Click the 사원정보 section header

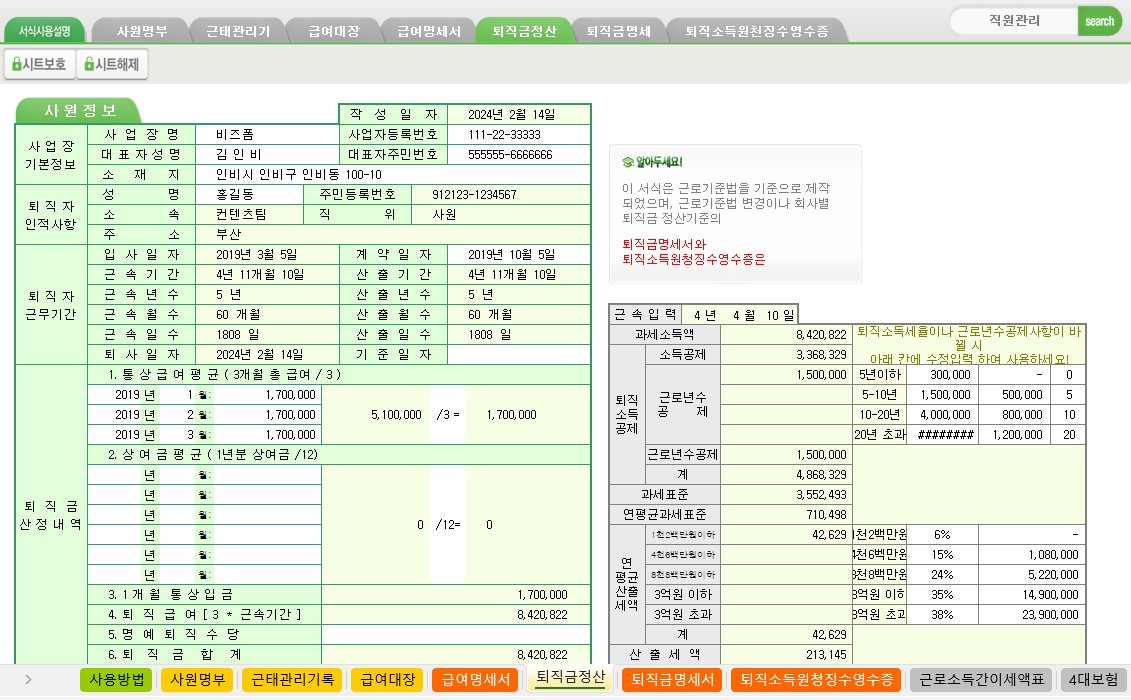coord(80,110)
